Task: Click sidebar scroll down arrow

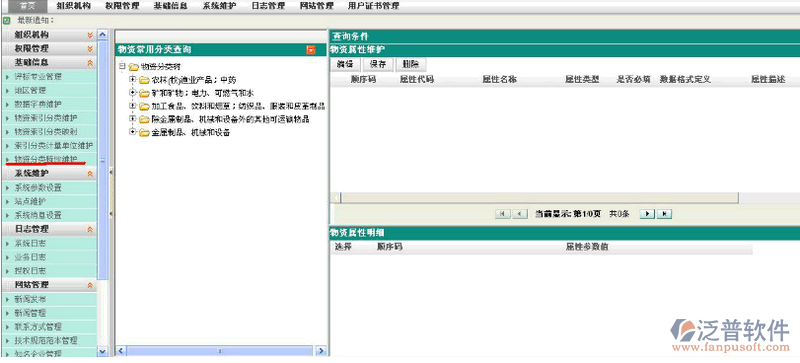Action: (x=103, y=351)
